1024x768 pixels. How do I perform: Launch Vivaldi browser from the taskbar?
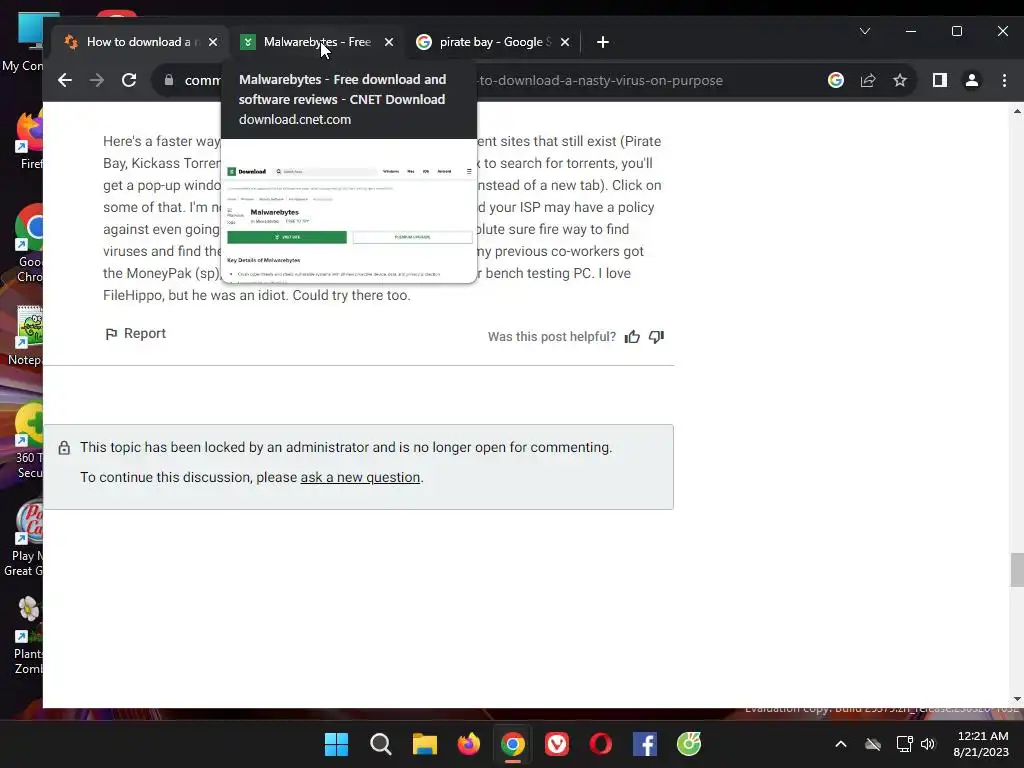[556, 744]
